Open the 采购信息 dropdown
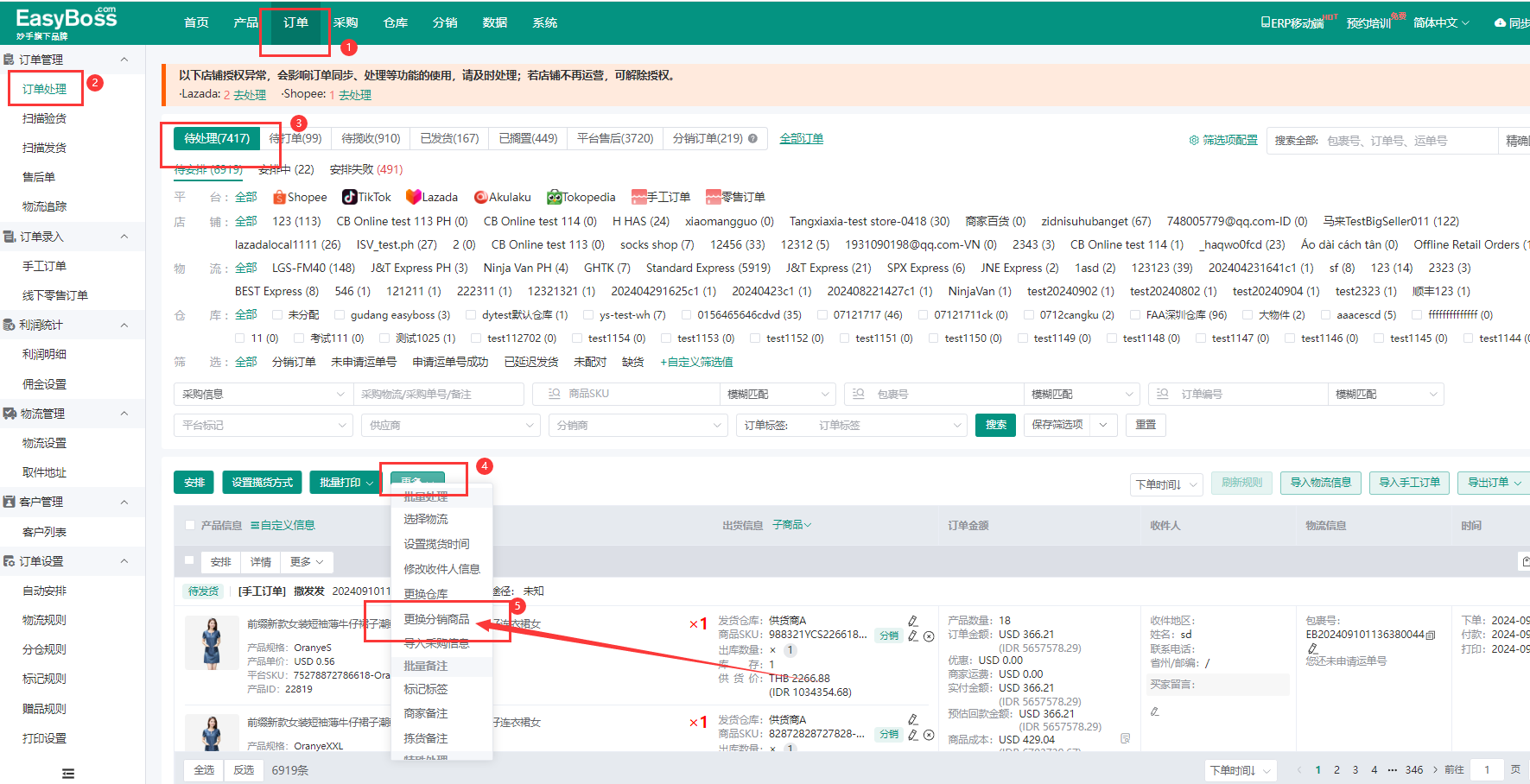The width and height of the screenshot is (1530, 784). click(x=263, y=394)
